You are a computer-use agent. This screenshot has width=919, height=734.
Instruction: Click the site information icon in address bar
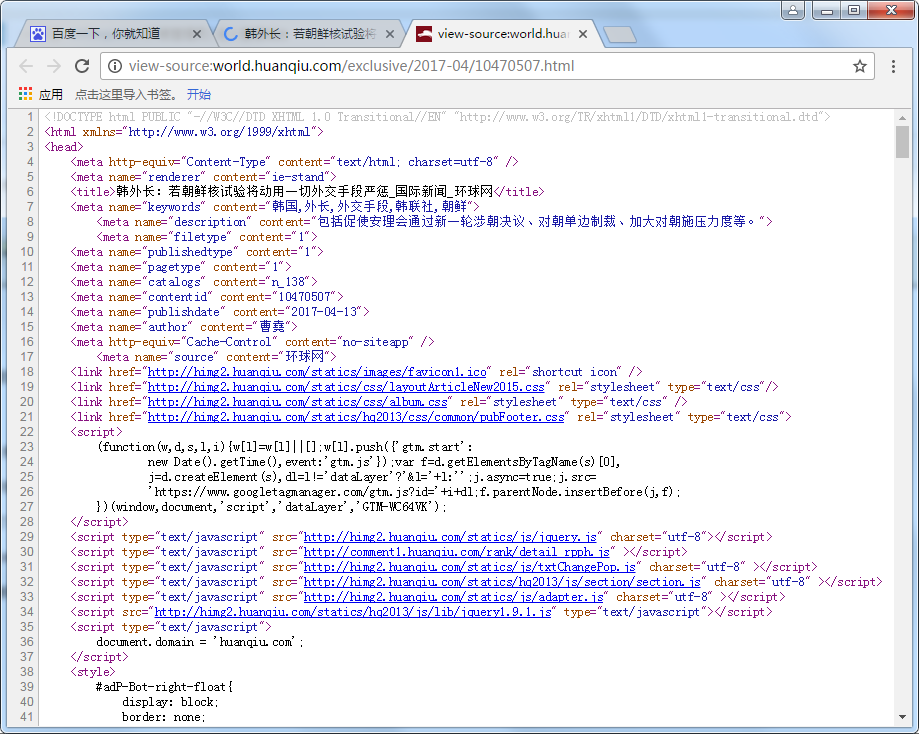pos(115,66)
